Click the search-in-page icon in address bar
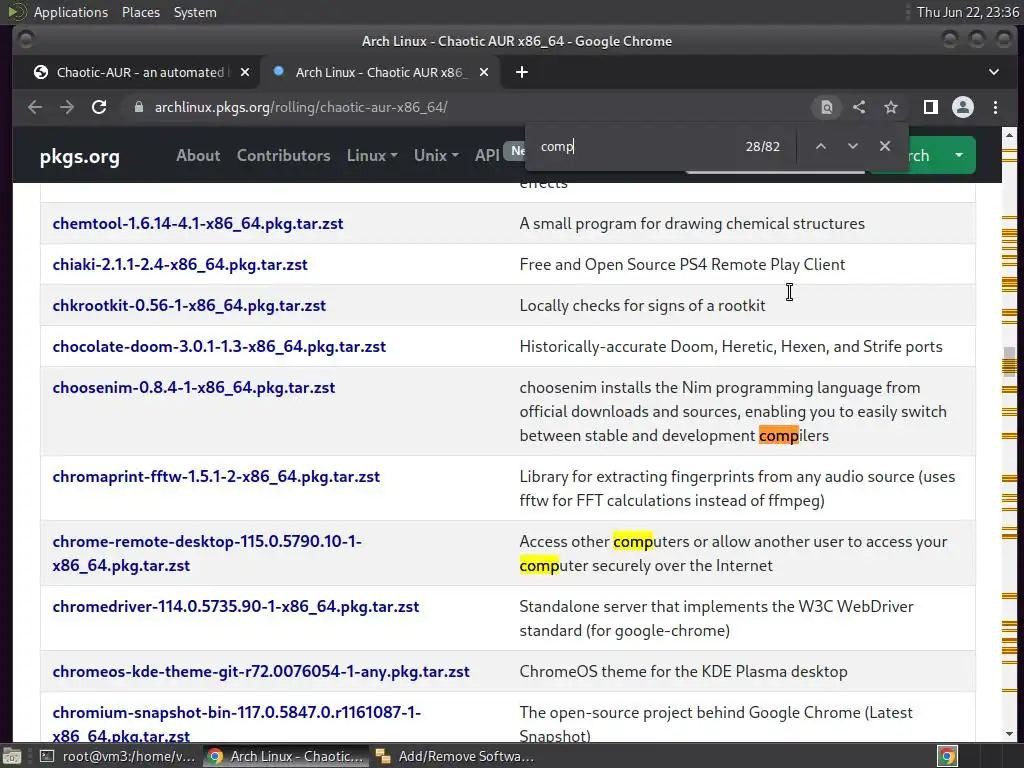Image resolution: width=1024 pixels, height=768 pixels. (826, 107)
